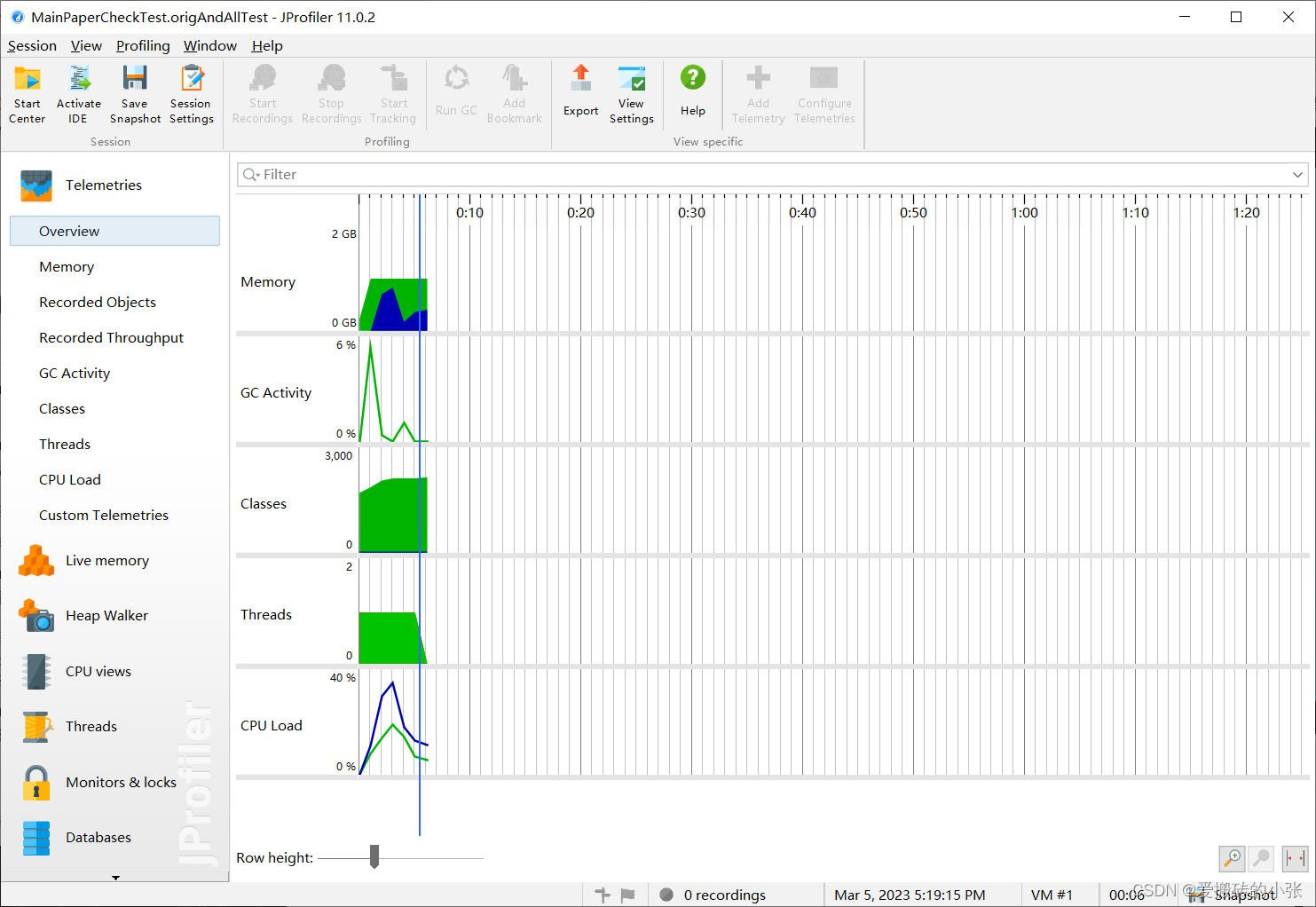Click the Memory telemetry graph row
1316x907 pixels.
[772, 278]
